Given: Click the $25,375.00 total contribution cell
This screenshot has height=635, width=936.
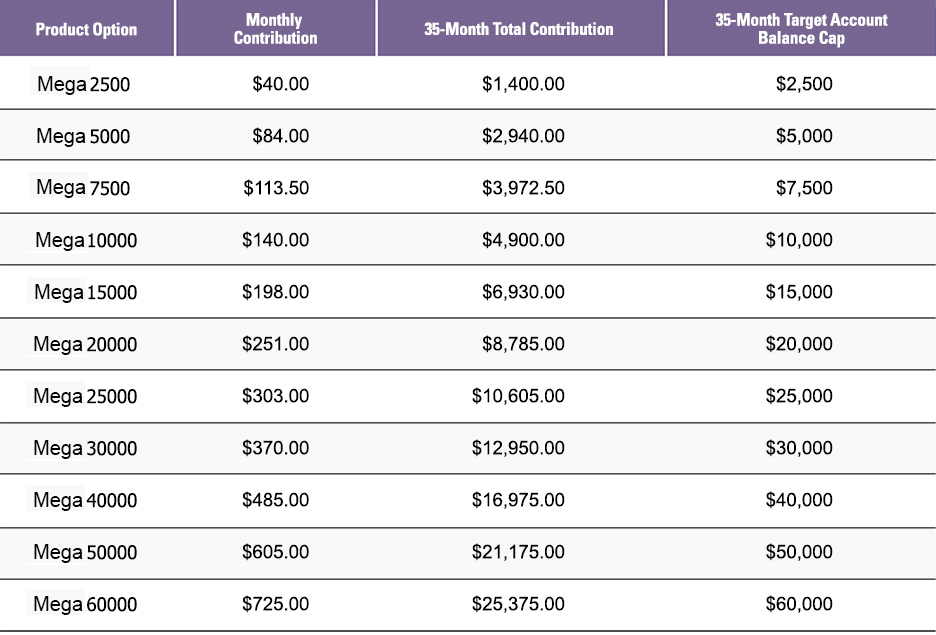Looking at the screenshot, I should [518, 603].
